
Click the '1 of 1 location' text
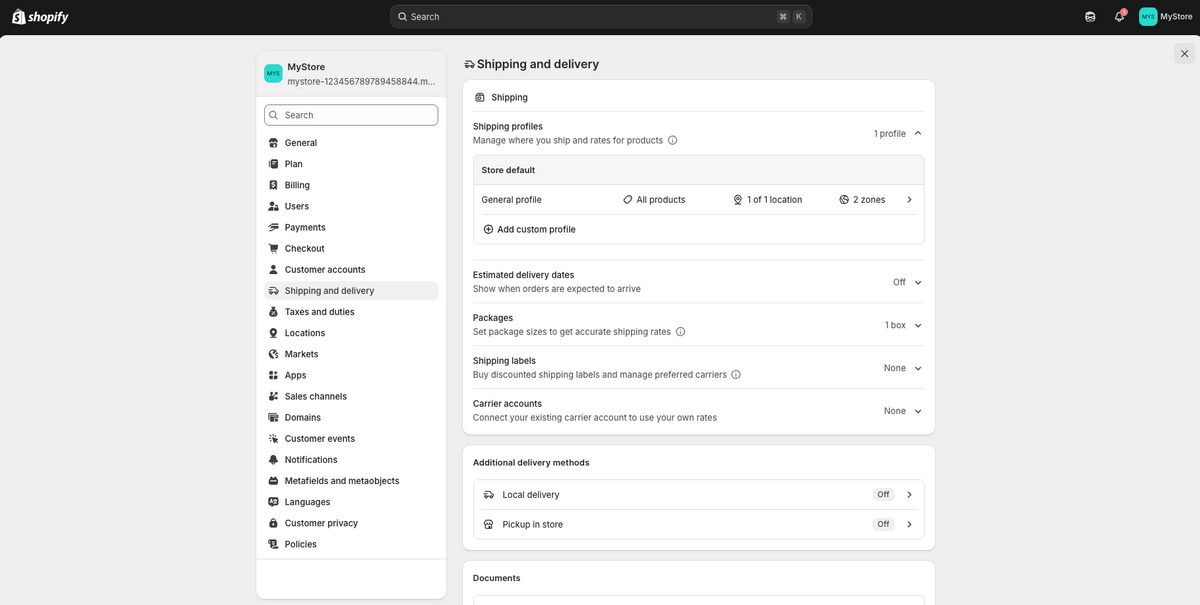click(774, 200)
